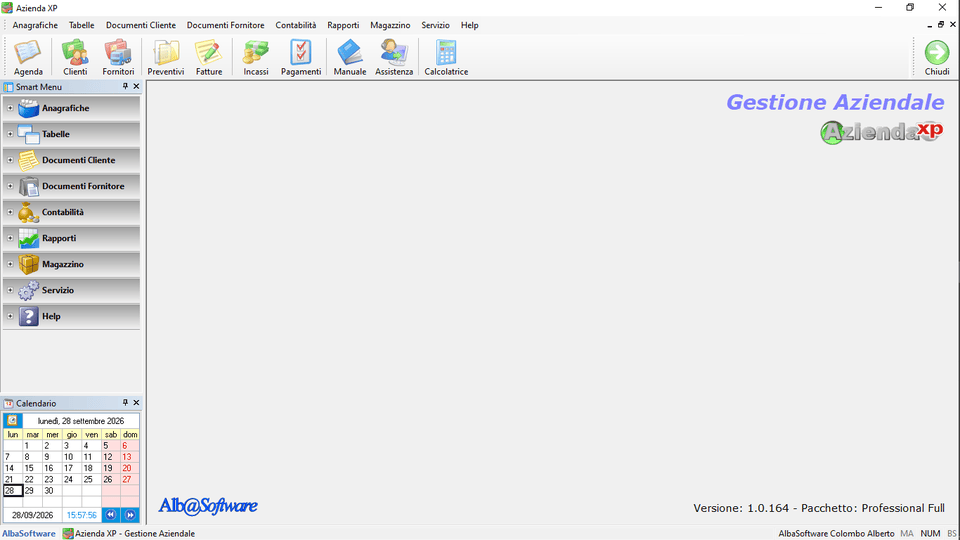This screenshot has height=540, width=960.
Task: Expand the Anagrafiche tree node
Action: pyautogui.click(x=10, y=108)
